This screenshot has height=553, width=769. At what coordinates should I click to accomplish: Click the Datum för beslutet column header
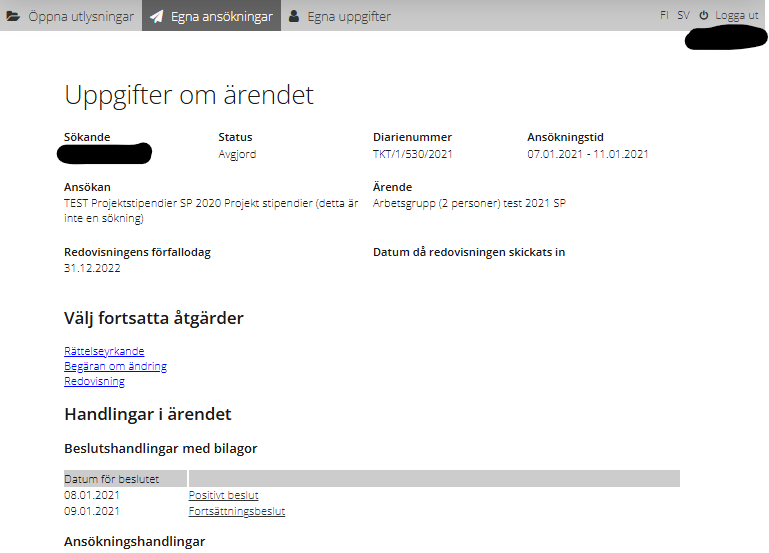coord(111,478)
